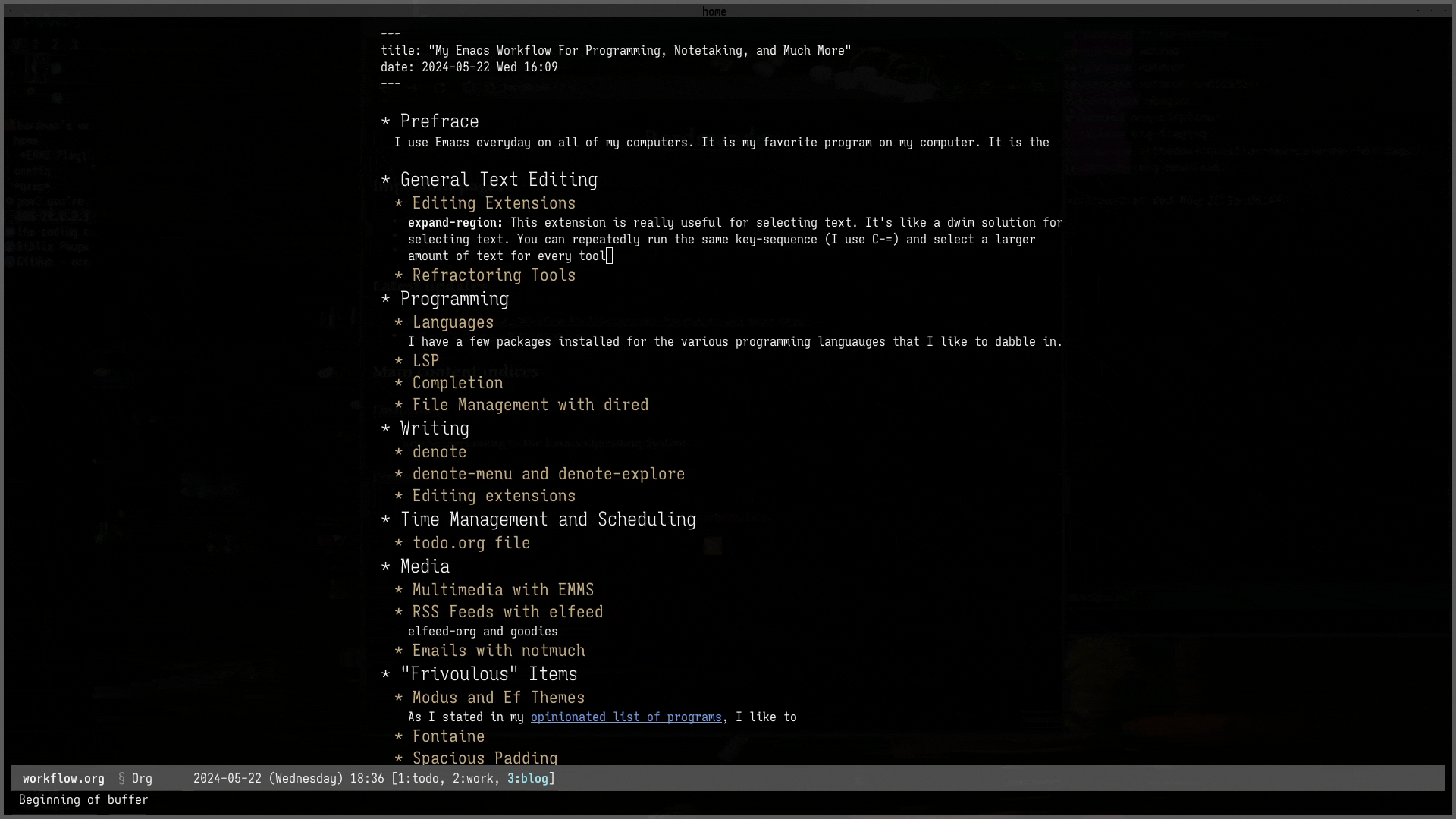Click the elfeed-org and goodies text

click(482, 632)
